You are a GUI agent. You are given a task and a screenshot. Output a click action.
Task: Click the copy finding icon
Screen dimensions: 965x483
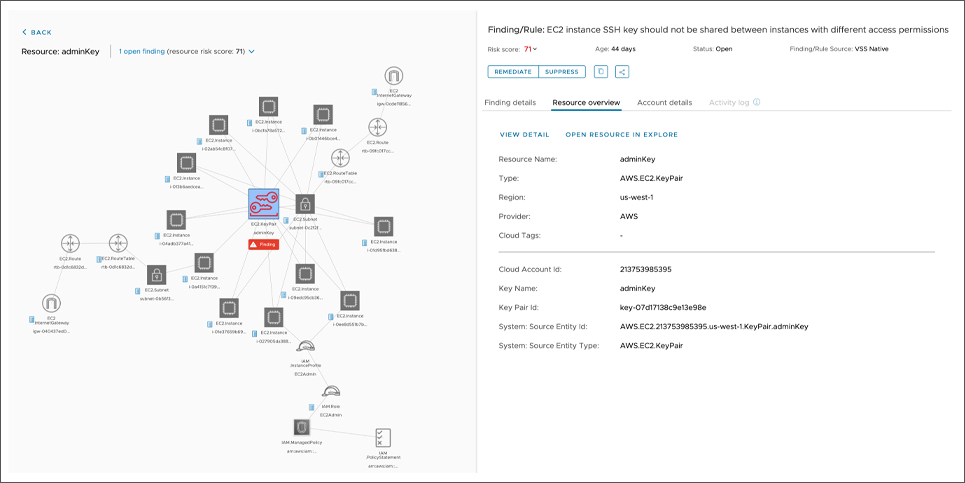coord(601,72)
